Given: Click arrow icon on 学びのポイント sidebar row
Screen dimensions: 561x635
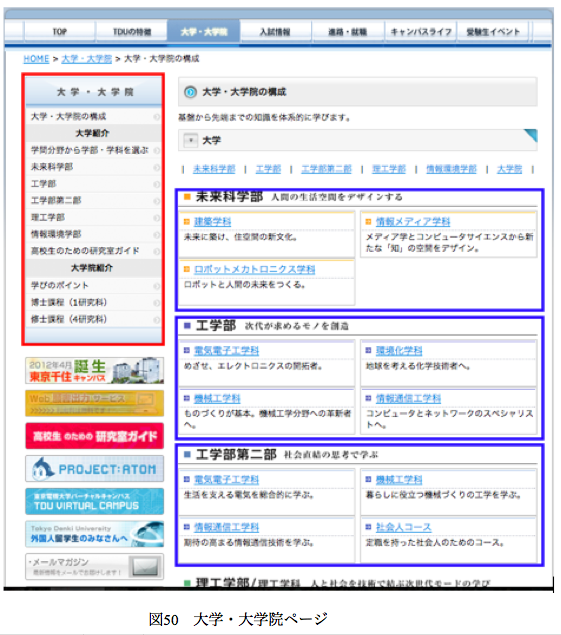Looking at the screenshot, I should click(157, 286).
